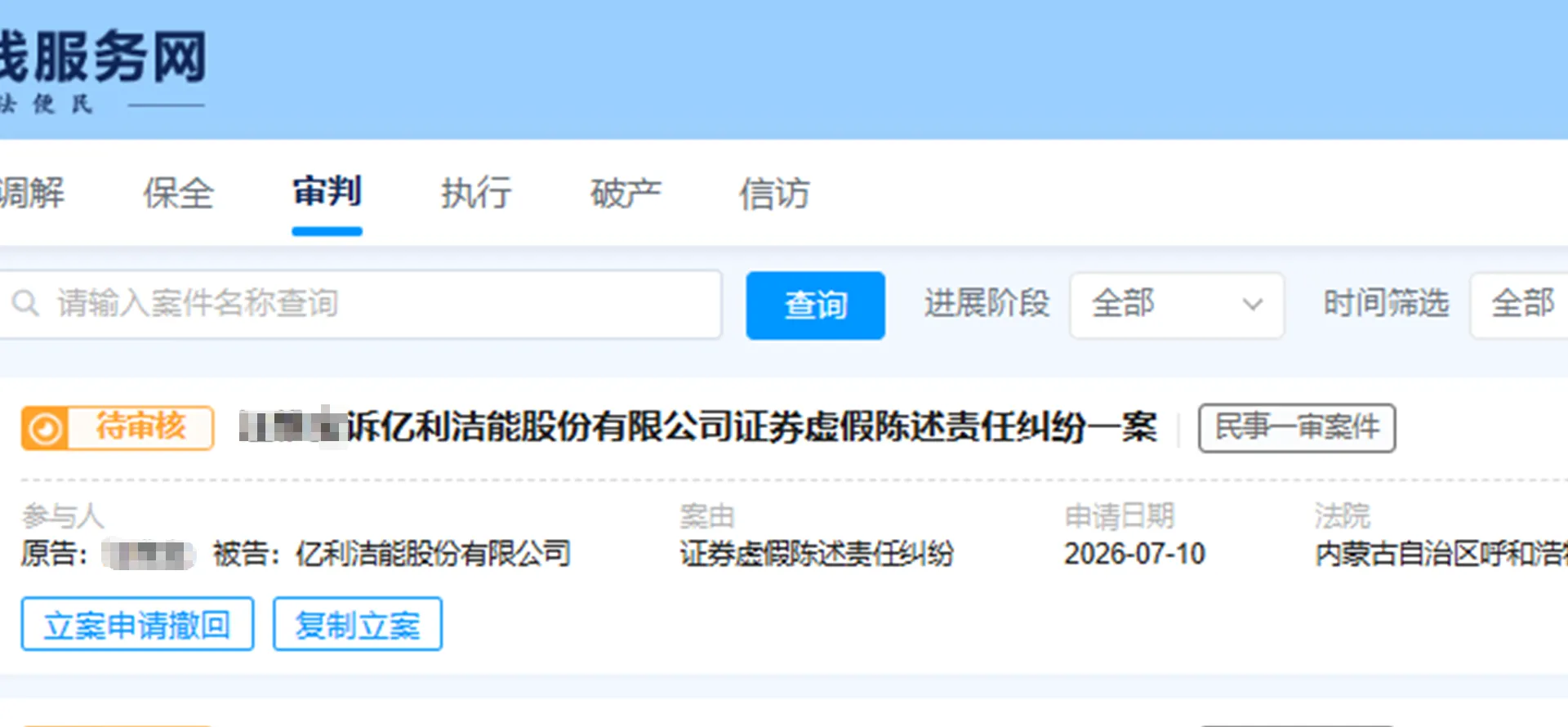The height and width of the screenshot is (727, 1568).
Task: Click the defendant 亿利洁能股份有限公司 text
Action: click(433, 554)
